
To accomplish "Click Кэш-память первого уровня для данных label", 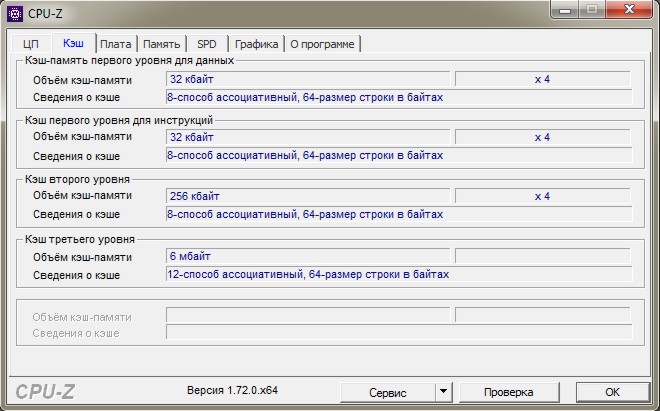I will click(129, 60).
